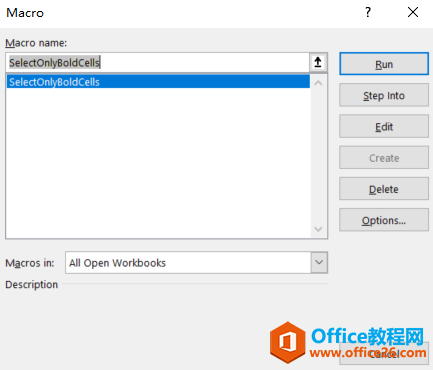433x370 pixels.
Task: Click the Step Into button
Action: pos(384,95)
